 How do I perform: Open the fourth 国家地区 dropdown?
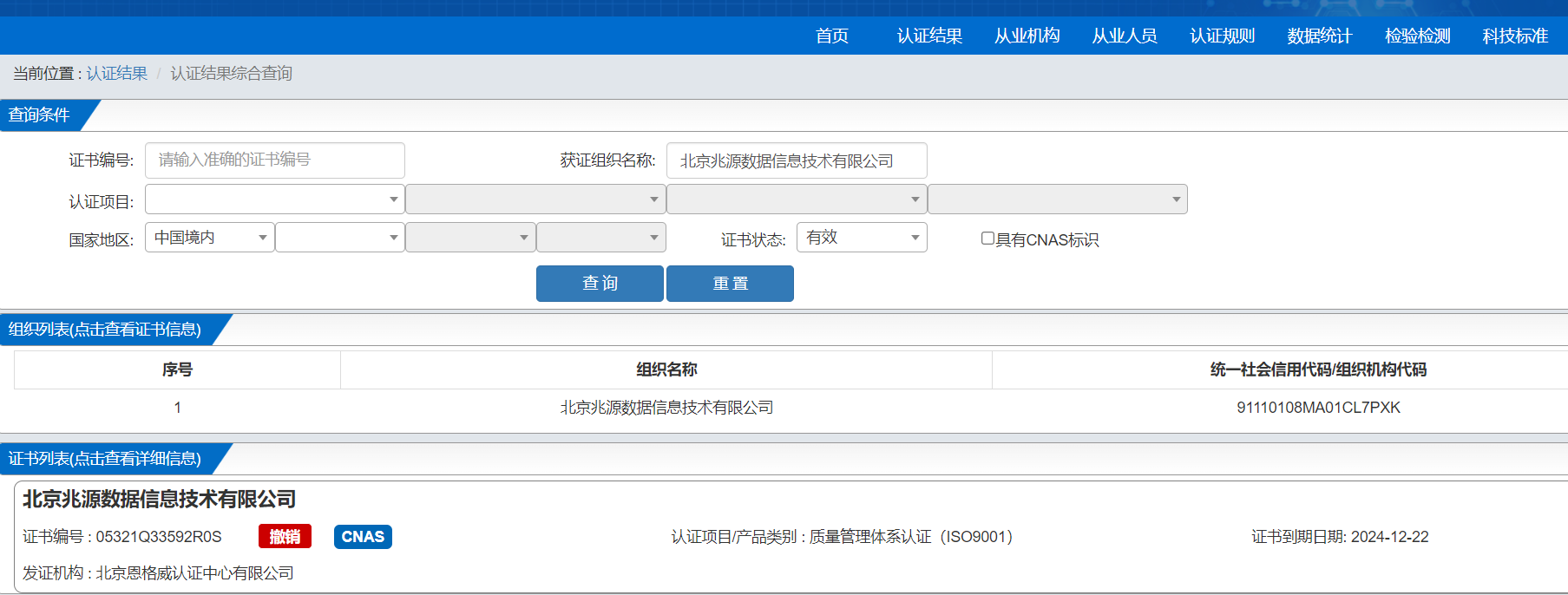tap(601, 238)
